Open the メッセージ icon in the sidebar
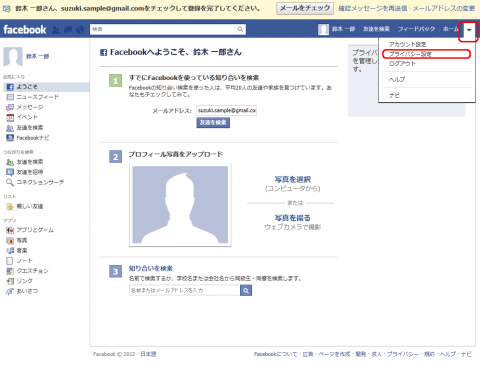The height and width of the screenshot is (369, 480). pyautogui.click(x=10, y=107)
